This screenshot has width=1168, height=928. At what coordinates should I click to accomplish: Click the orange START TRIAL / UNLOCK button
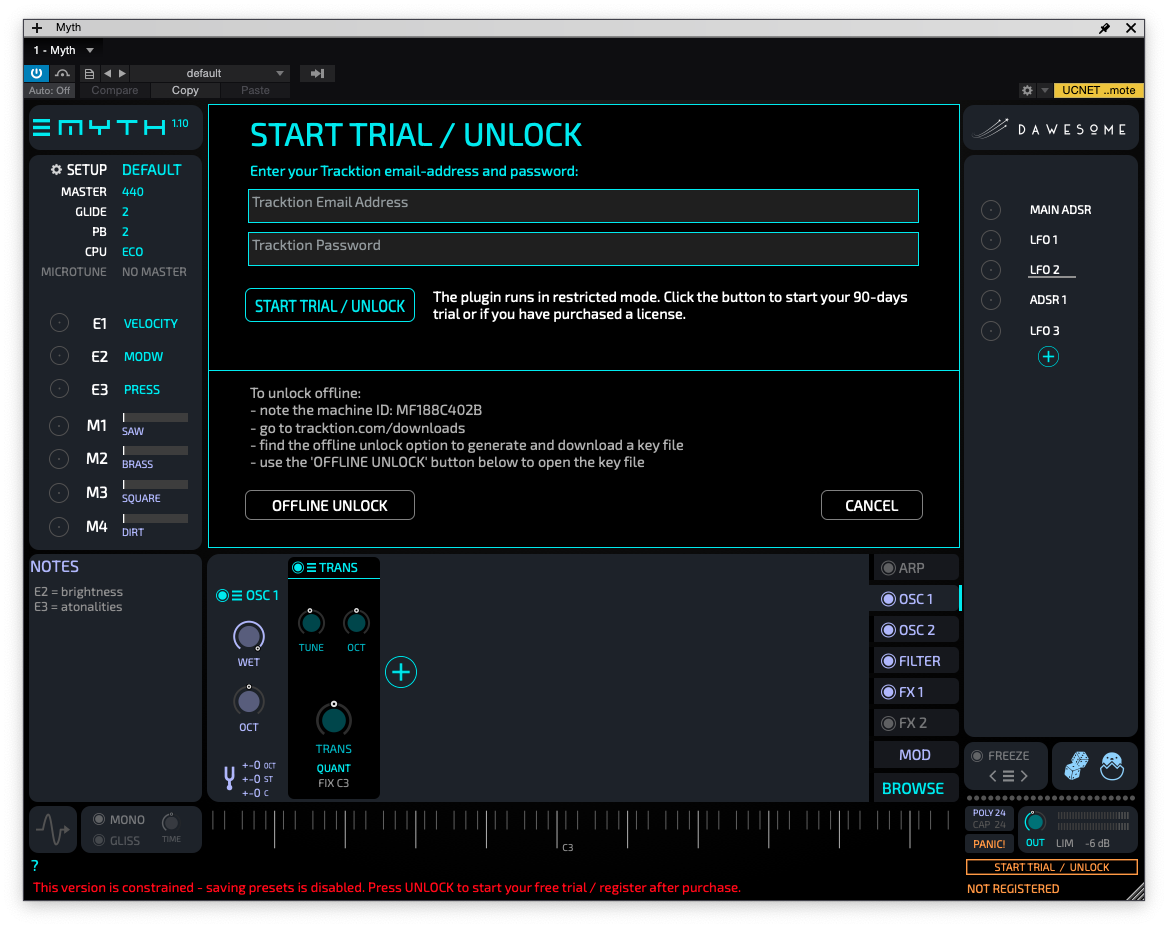coord(1052,867)
